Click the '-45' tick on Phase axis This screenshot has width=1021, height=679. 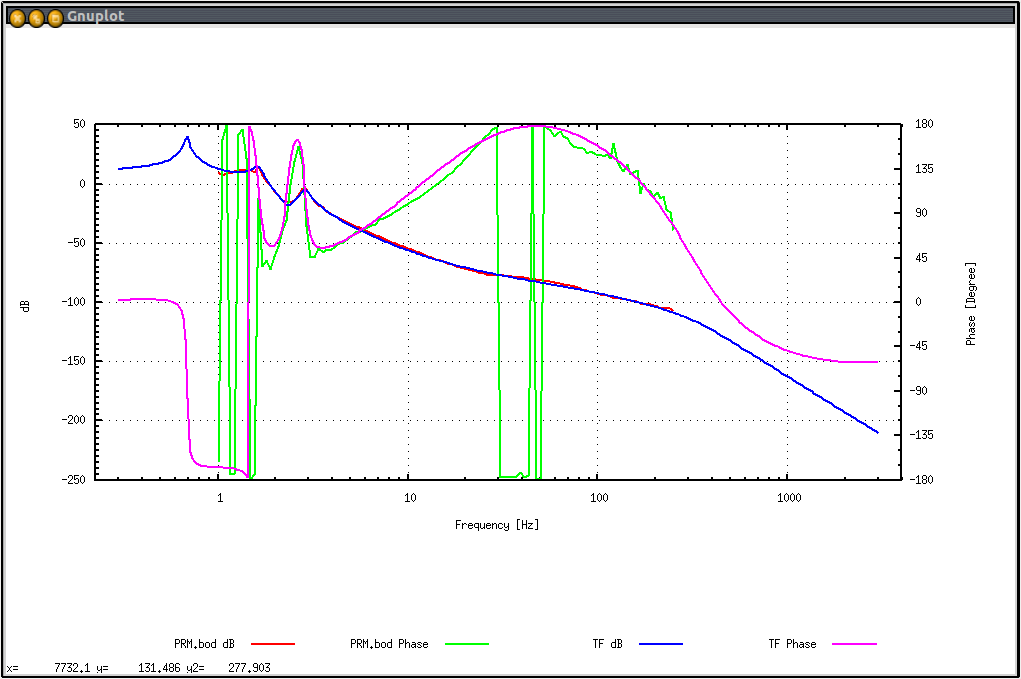(919, 346)
